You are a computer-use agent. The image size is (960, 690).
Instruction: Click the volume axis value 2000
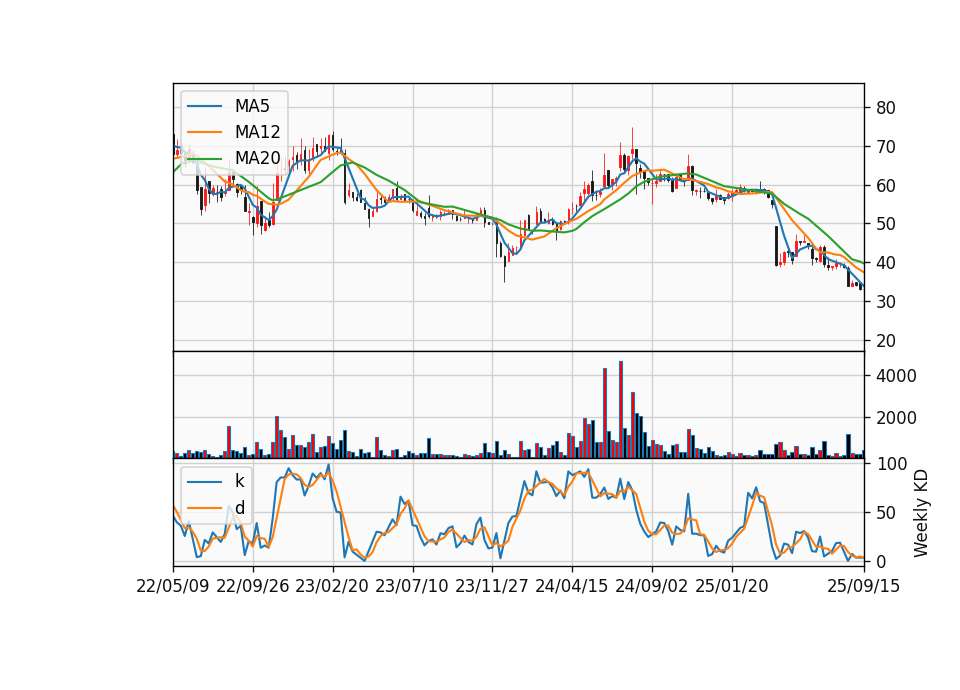[x=896, y=418]
